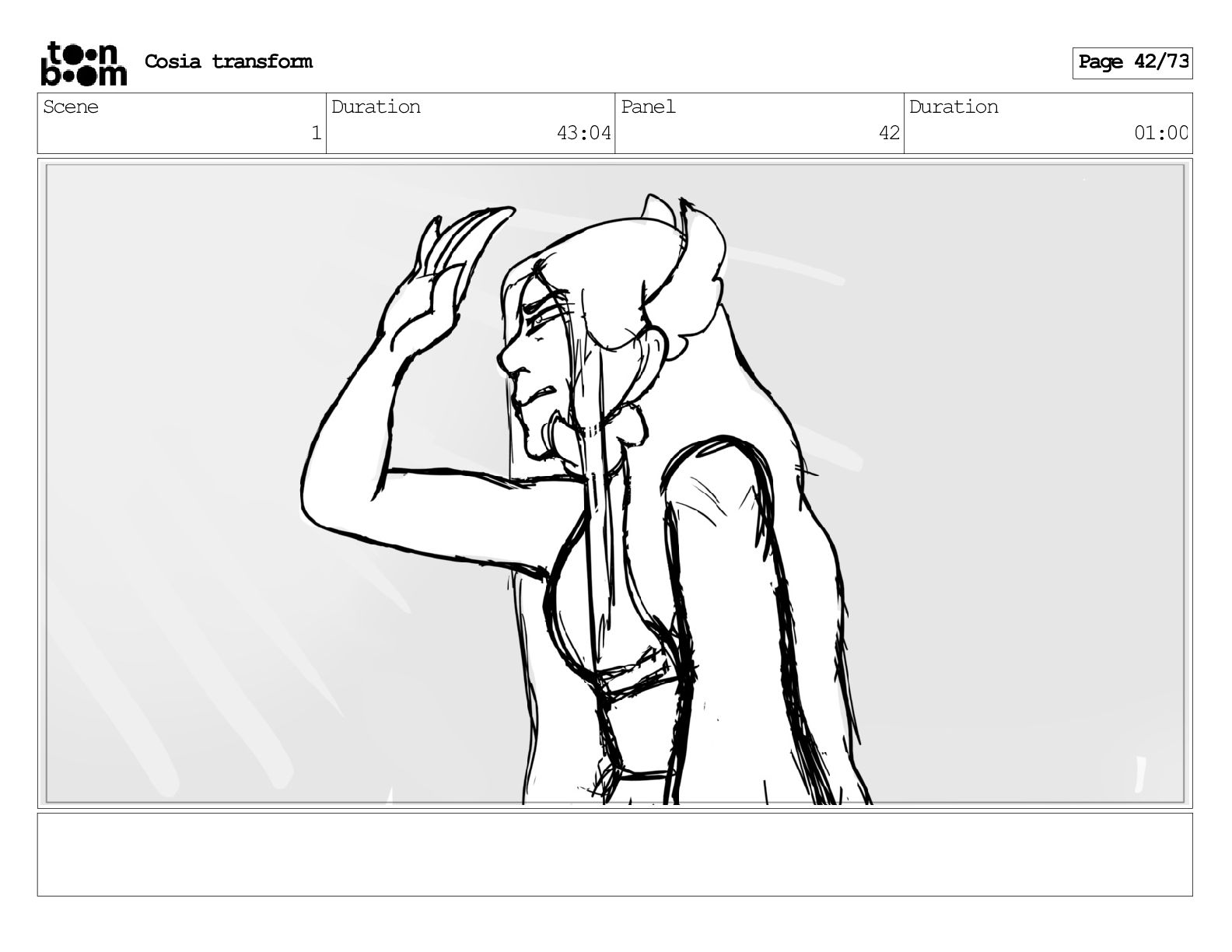Select the 'Cosia transform' title text
The height and width of the screenshot is (952, 1232).
229,61
